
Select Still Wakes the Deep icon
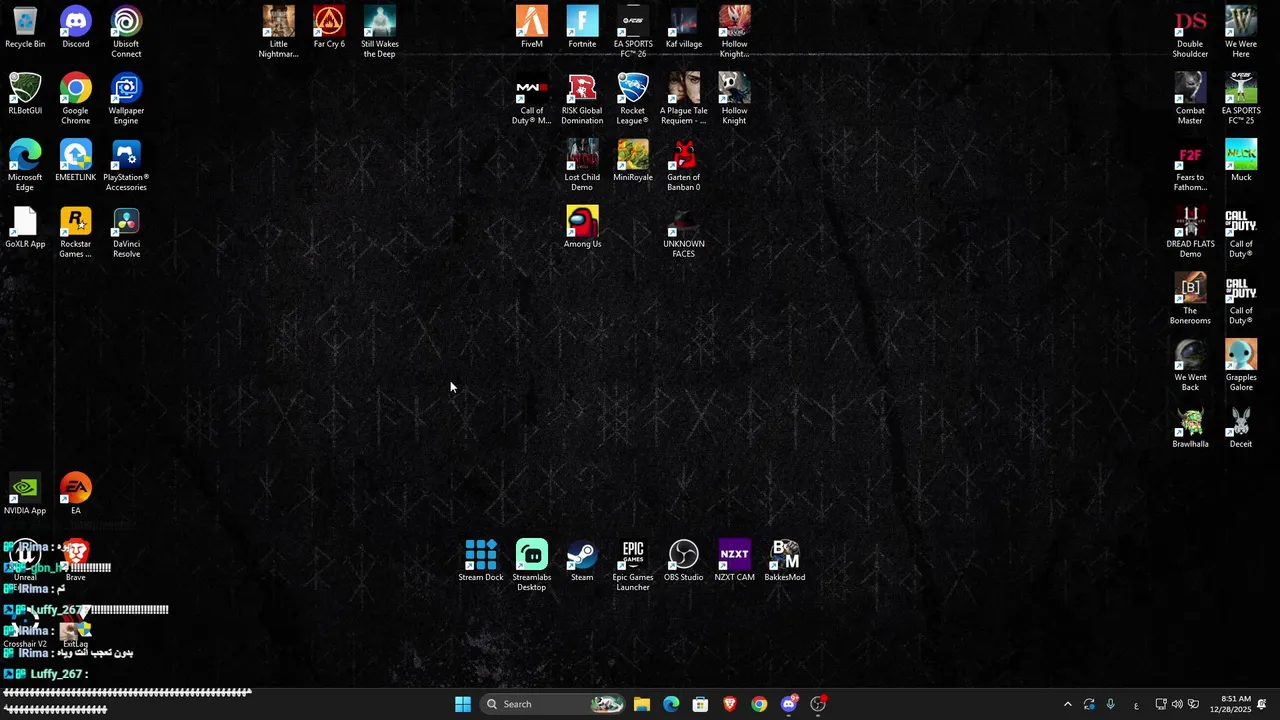380,33
